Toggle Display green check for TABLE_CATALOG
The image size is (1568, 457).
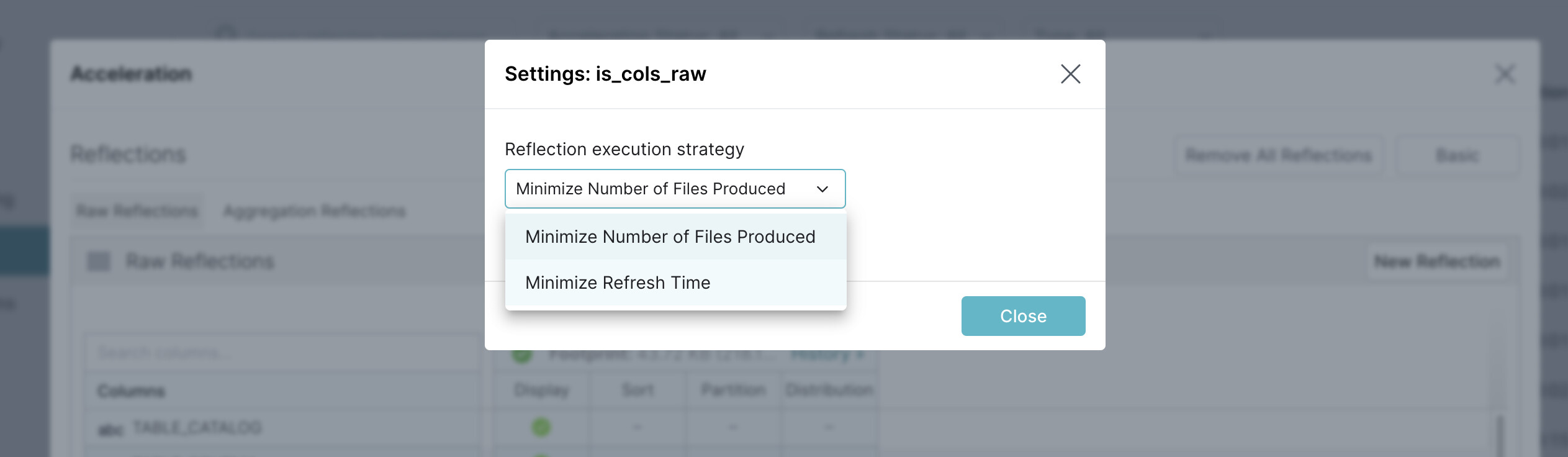point(541,427)
